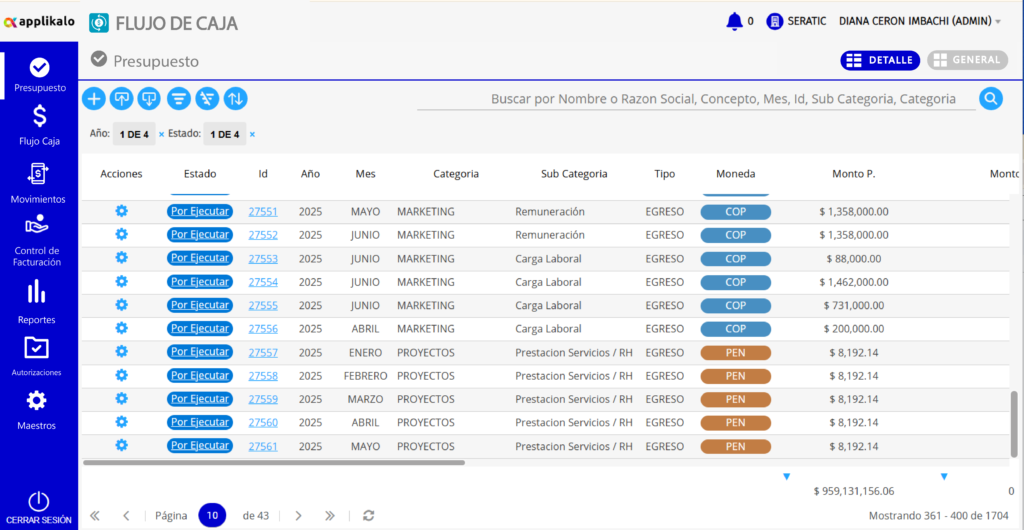
Task: Click the SERATIC company icon
Action: tap(775, 22)
